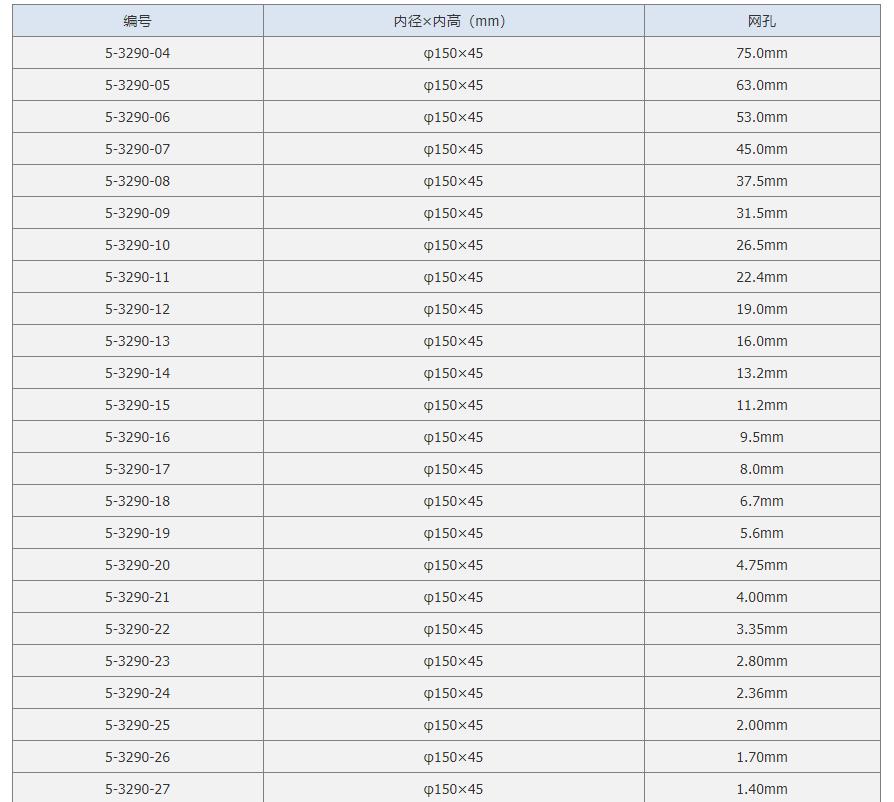Click the φ150×45 cell in the 5-3290-05 row
Image resolution: width=894 pixels, height=802 pixels.
pos(453,85)
